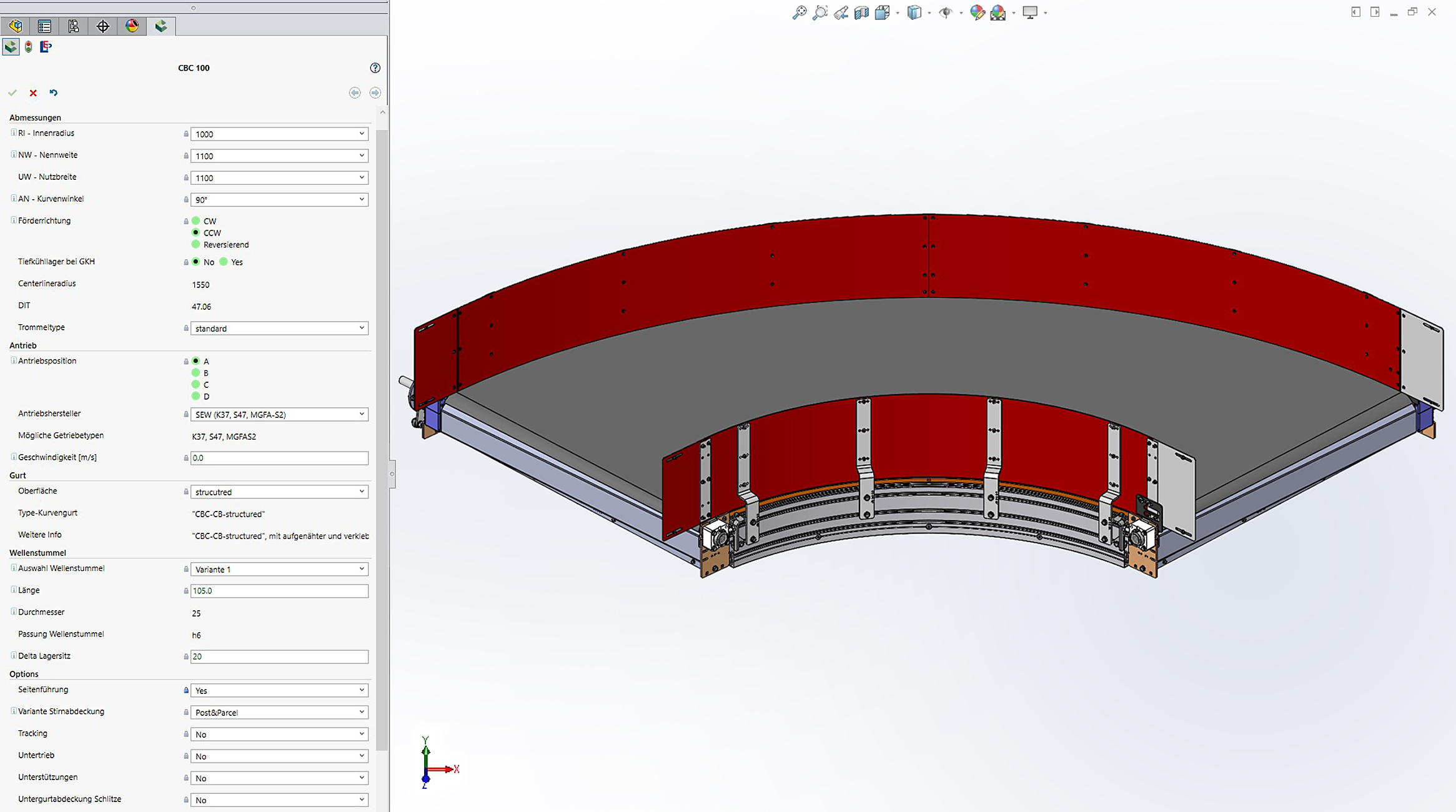The width and height of the screenshot is (1456, 812).
Task: Open the Section View tool
Action: click(861, 12)
